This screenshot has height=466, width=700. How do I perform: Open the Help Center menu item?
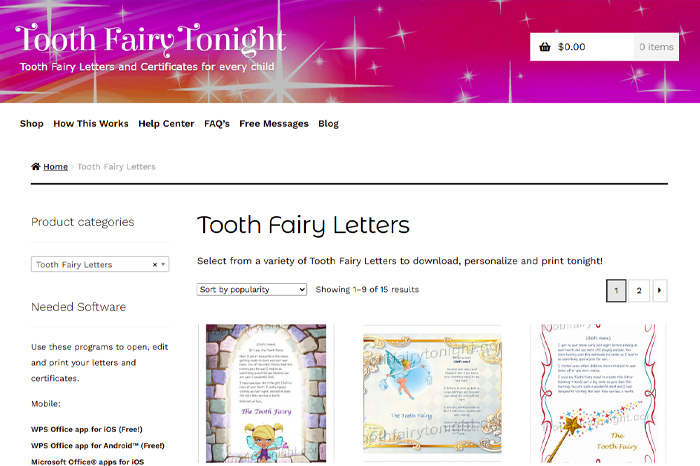click(166, 124)
